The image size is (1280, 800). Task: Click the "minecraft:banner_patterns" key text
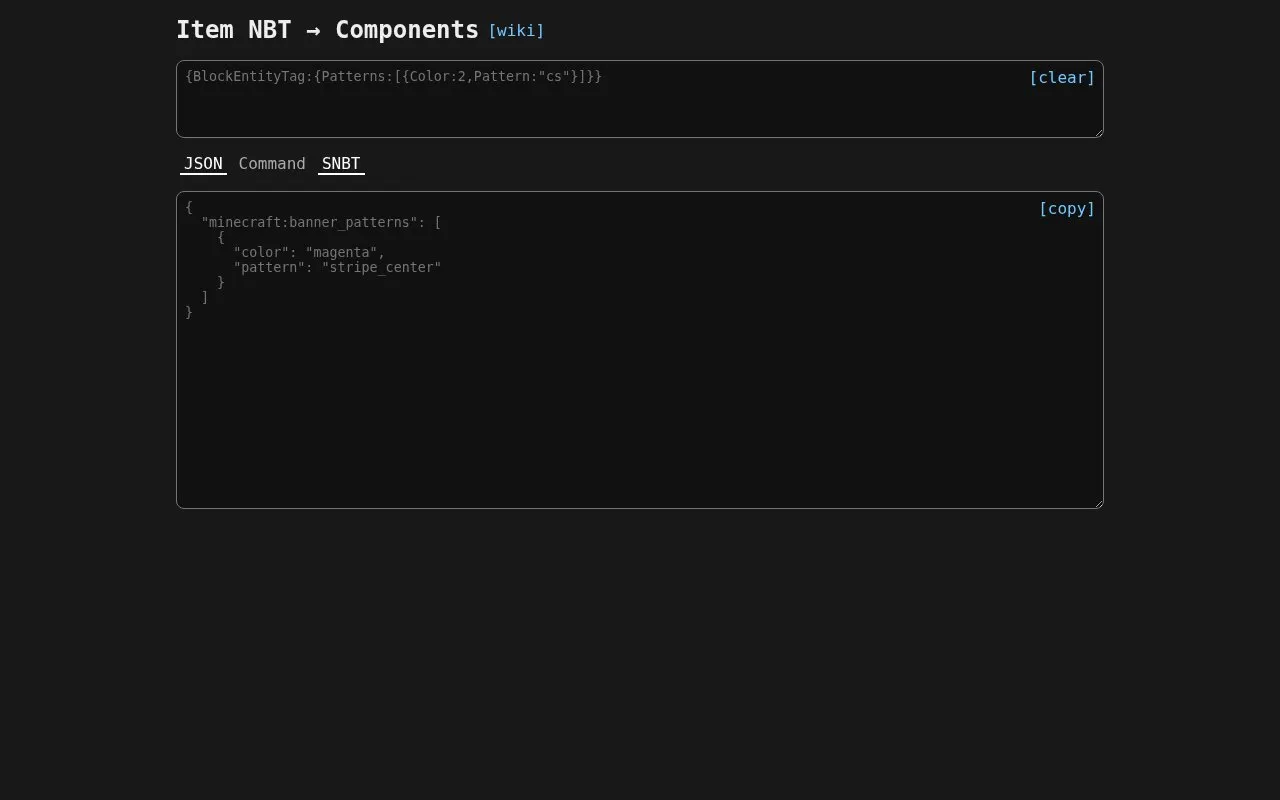tap(310, 222)
